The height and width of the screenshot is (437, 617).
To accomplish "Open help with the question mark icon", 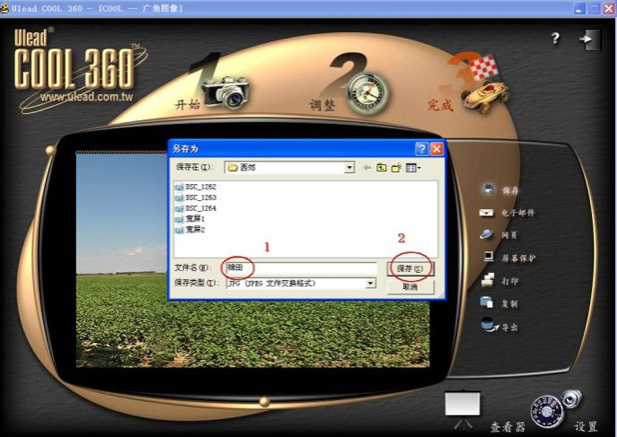I will click(x=555, y=38).
